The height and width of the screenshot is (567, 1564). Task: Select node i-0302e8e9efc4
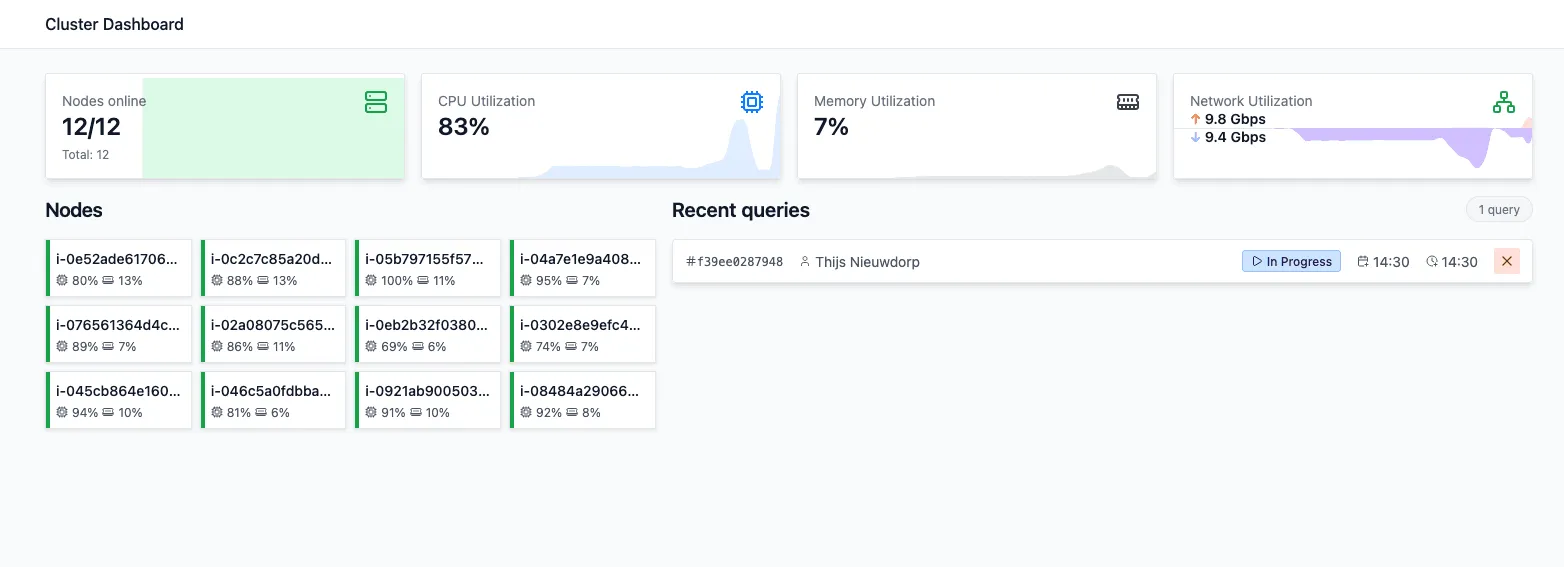tap(583, 334)
